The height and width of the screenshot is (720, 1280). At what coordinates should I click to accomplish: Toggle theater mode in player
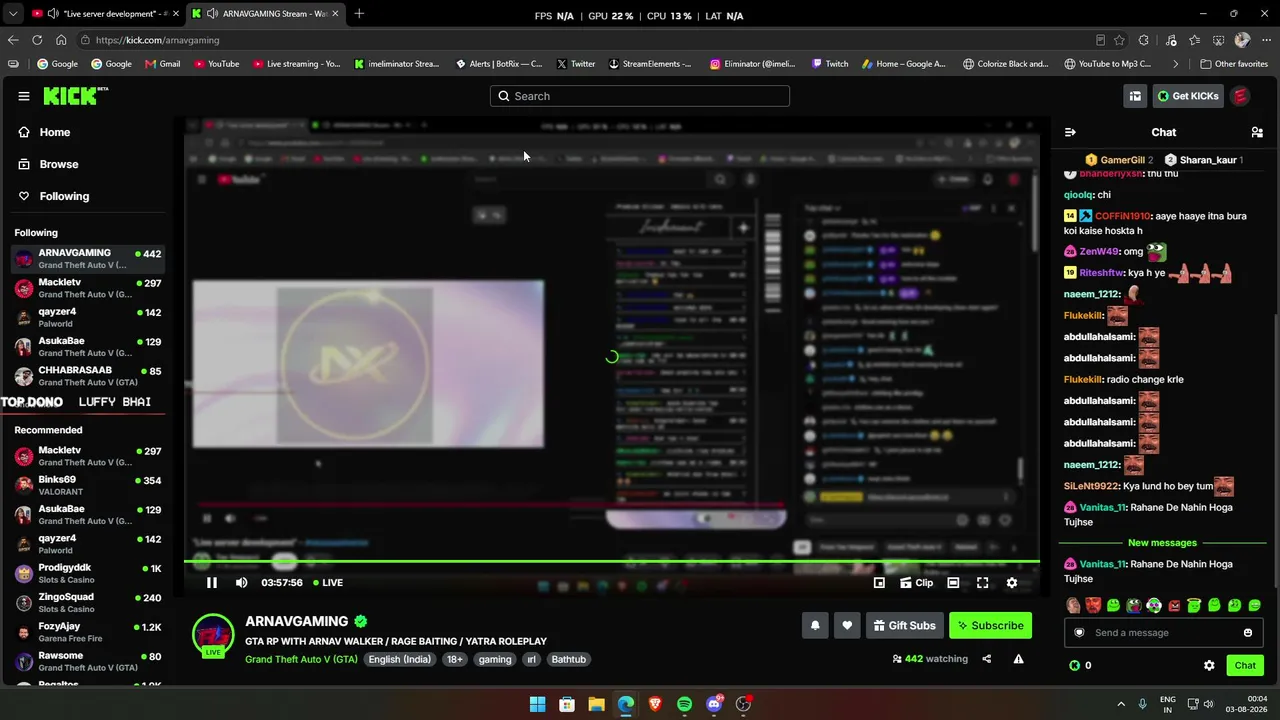(953, 583)
